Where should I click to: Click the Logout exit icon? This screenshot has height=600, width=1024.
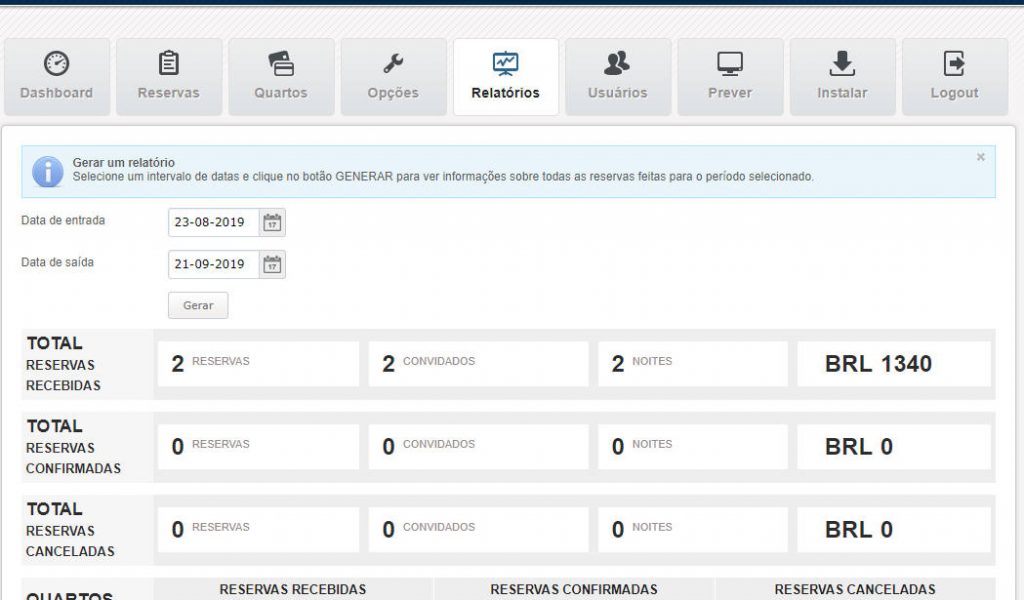pyautogui.click(x=954, y=64)
